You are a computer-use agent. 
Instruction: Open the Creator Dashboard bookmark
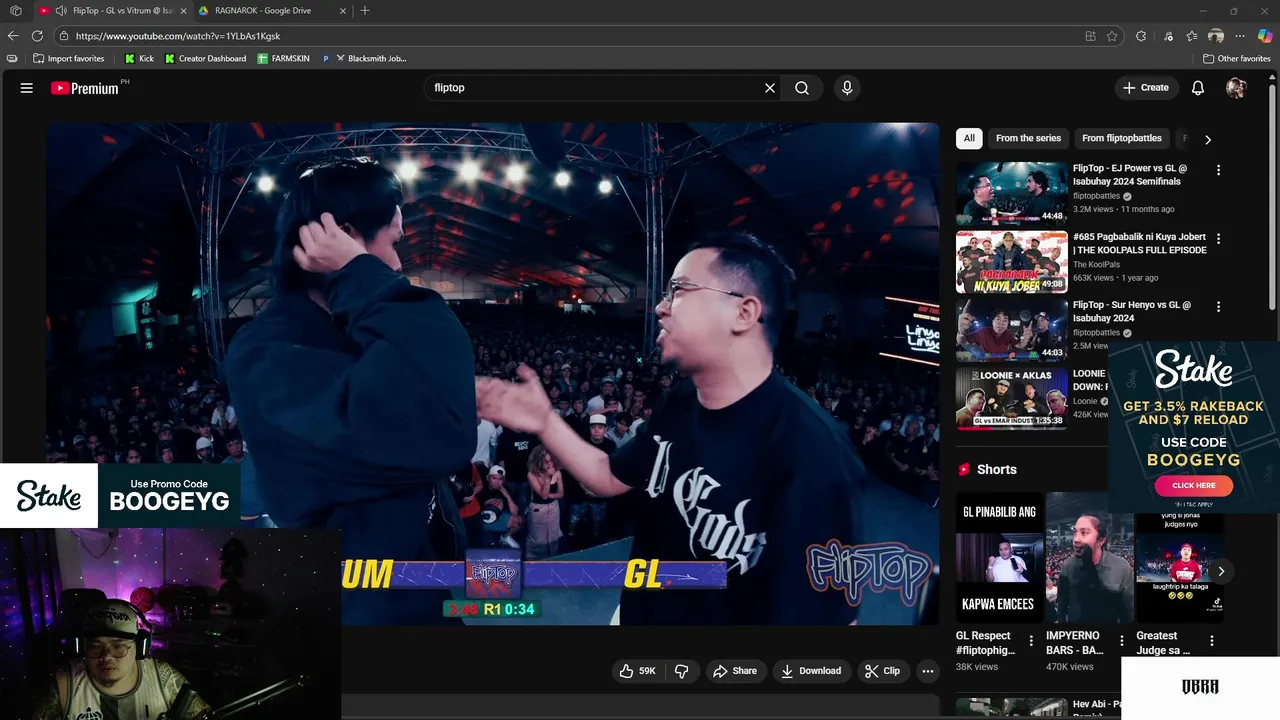point(205,59)
